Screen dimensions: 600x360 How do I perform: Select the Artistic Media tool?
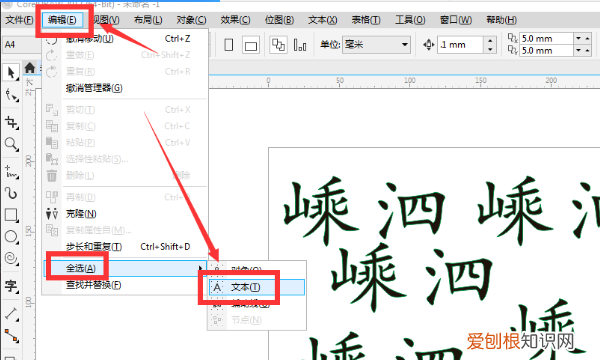tap(11, 193)
